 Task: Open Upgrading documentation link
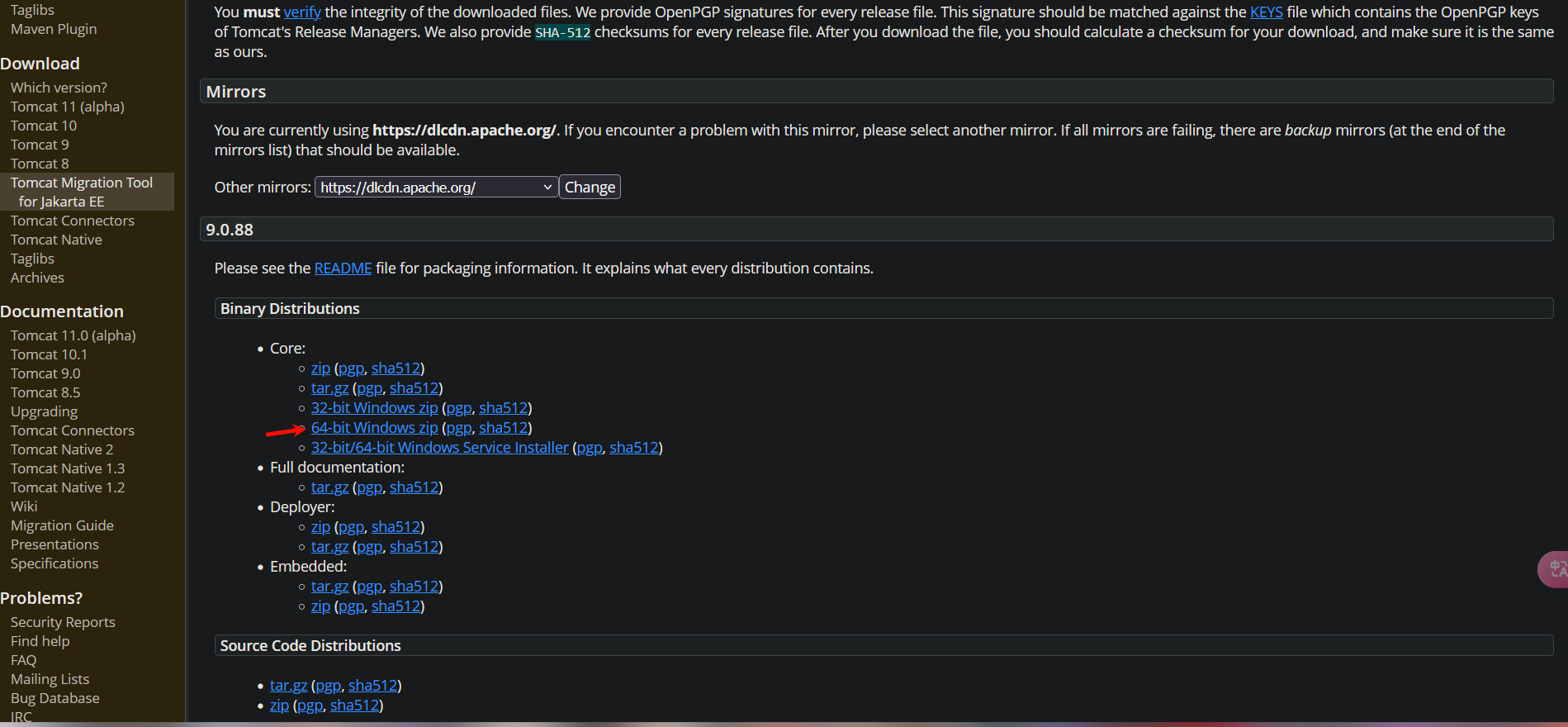44,411
